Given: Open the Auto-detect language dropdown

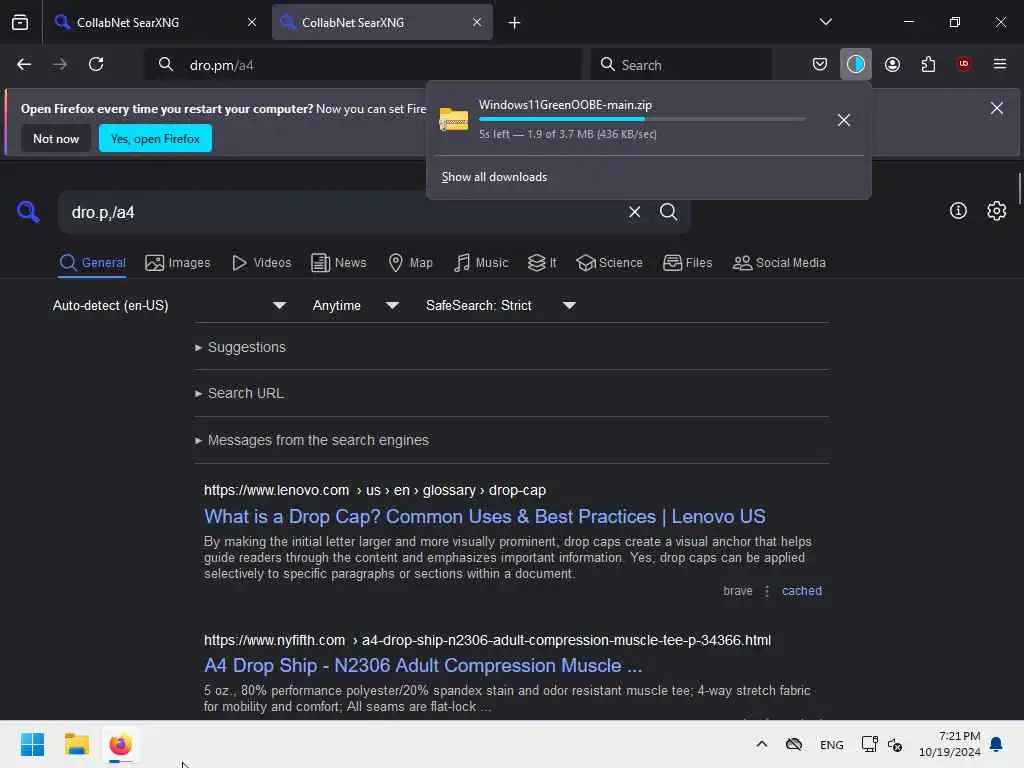Looking at the screenshot, I should tap(169, 306).
